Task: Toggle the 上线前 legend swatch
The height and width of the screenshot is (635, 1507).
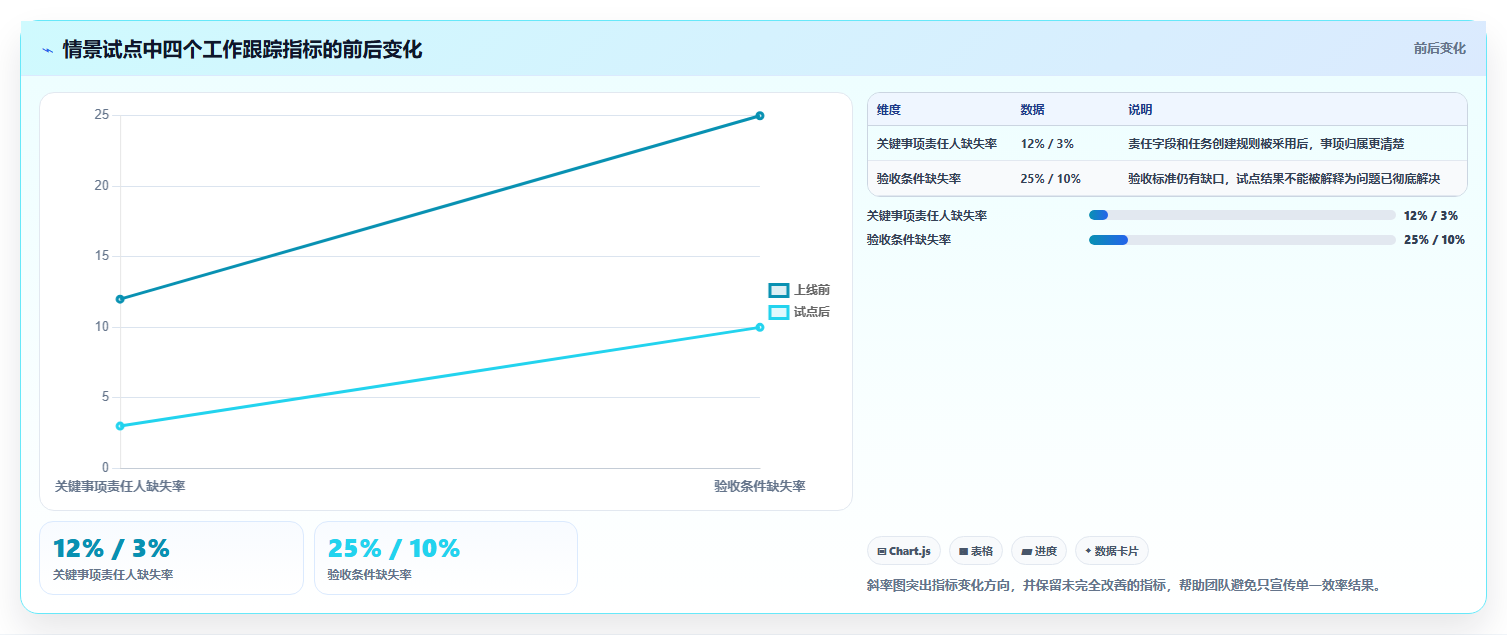Action: coord(779,290)
